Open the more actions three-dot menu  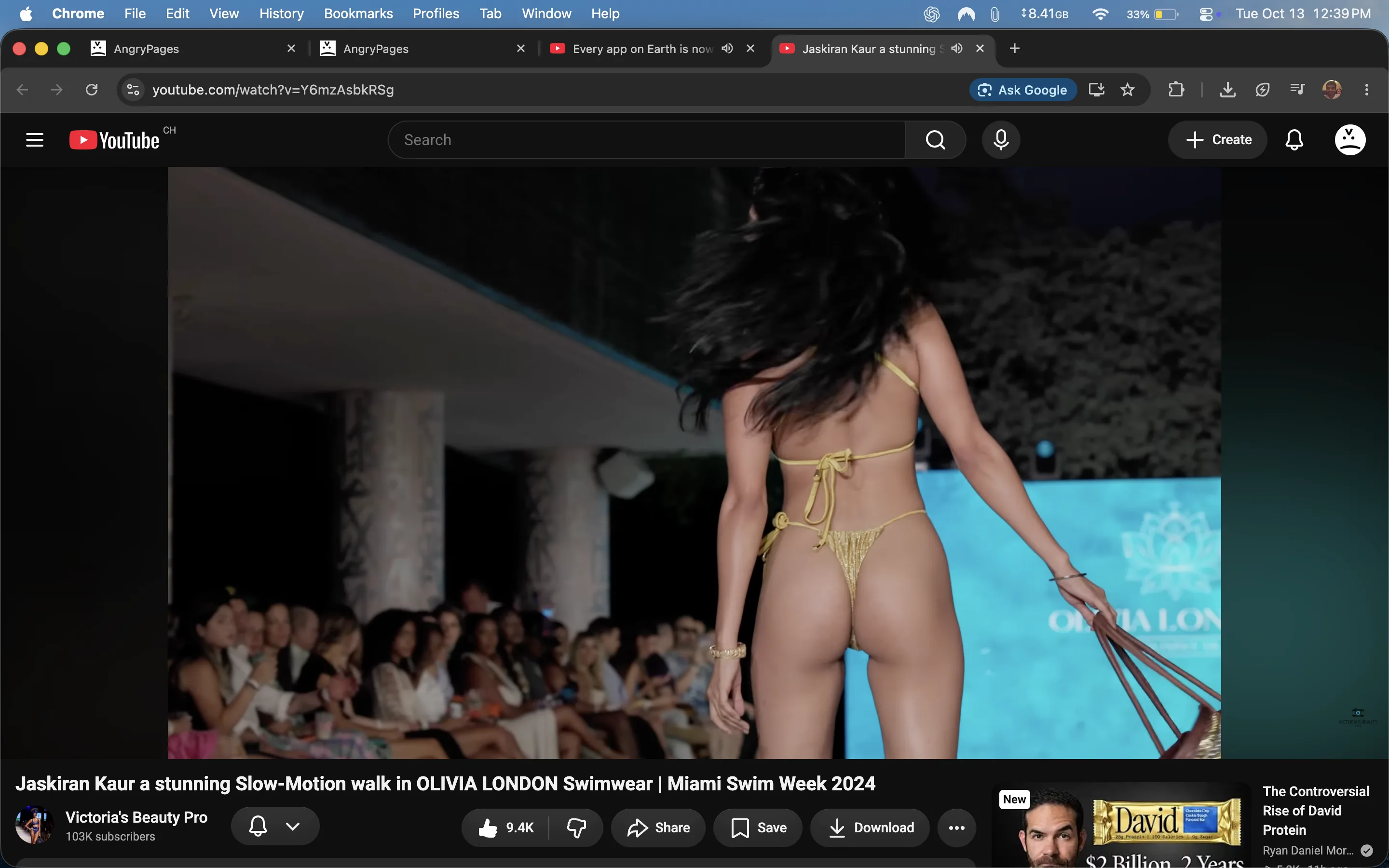point(956,827)
